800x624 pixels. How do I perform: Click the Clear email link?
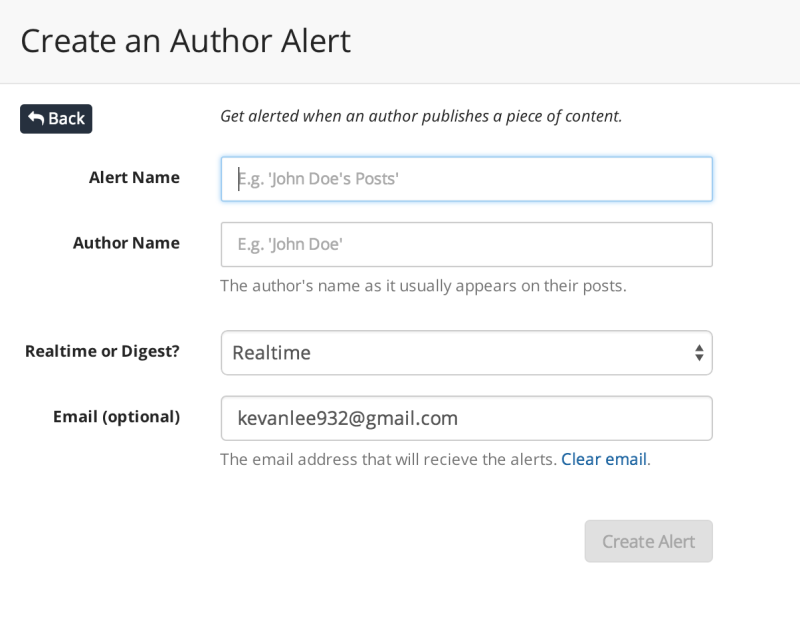[604, 459]
